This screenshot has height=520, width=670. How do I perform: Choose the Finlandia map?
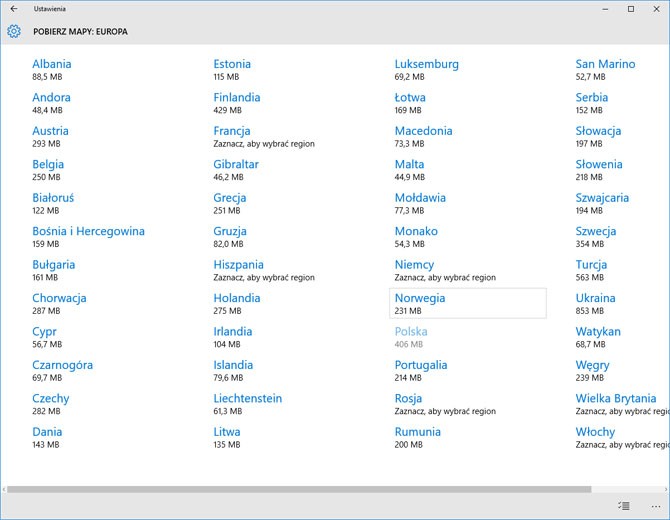pos(237,103)
